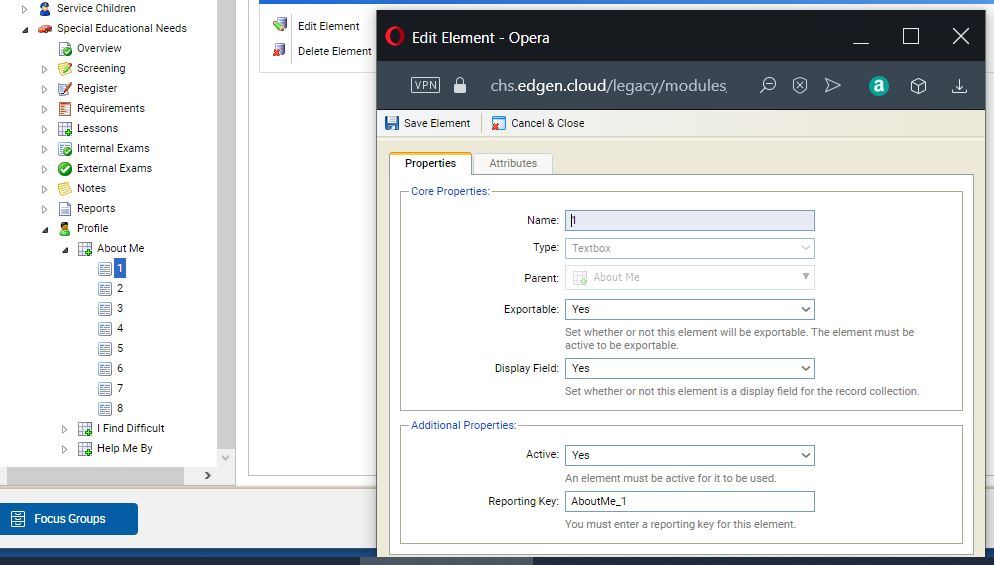Click the Delete Element icon
The image size is (994, 565).
[280, 50]
